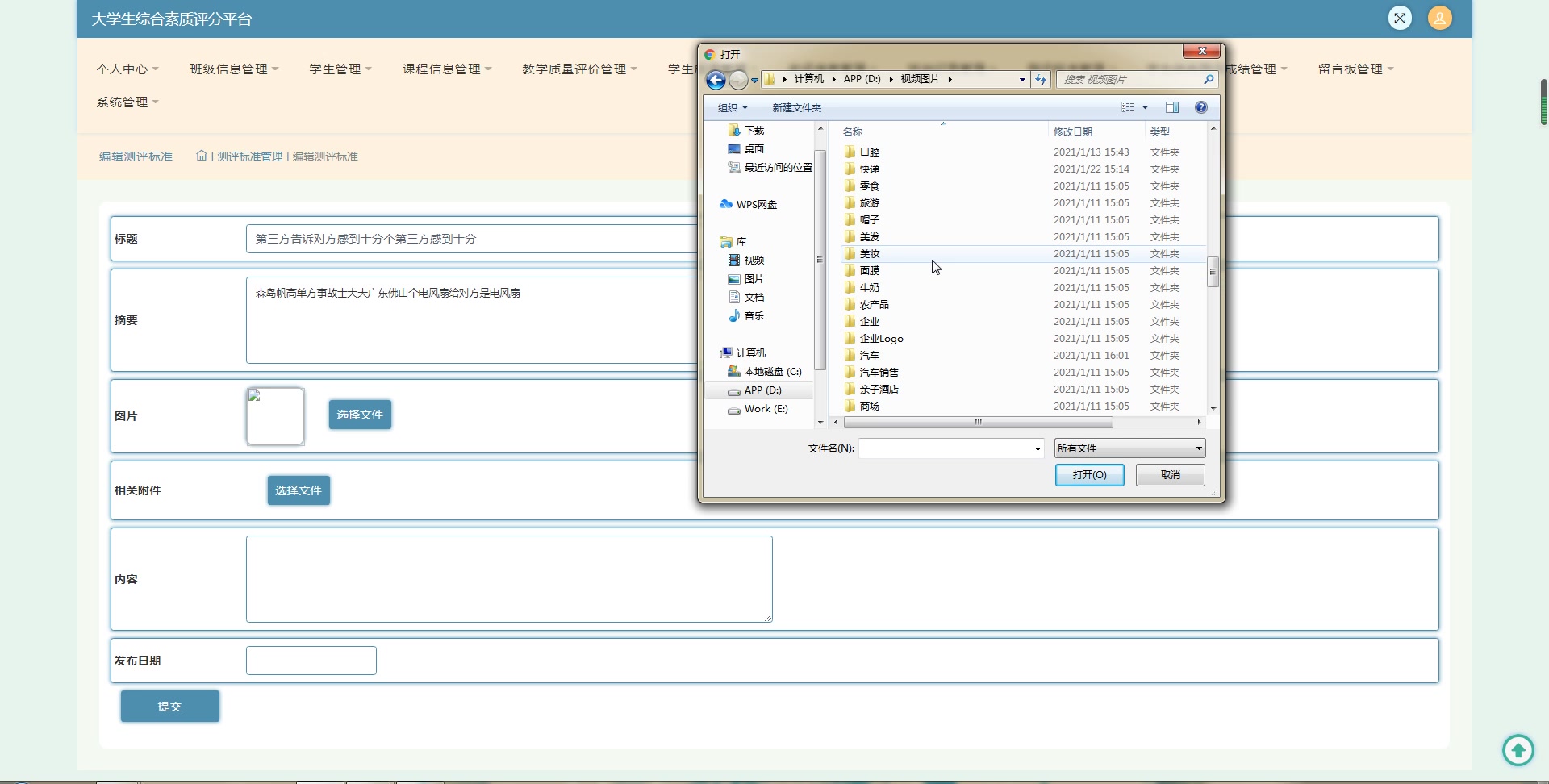The height and width of the screenshot is (784, 1549).
Task: Toggle the preview pane icon in the dialog
Action: click(x=1172, y=107)
